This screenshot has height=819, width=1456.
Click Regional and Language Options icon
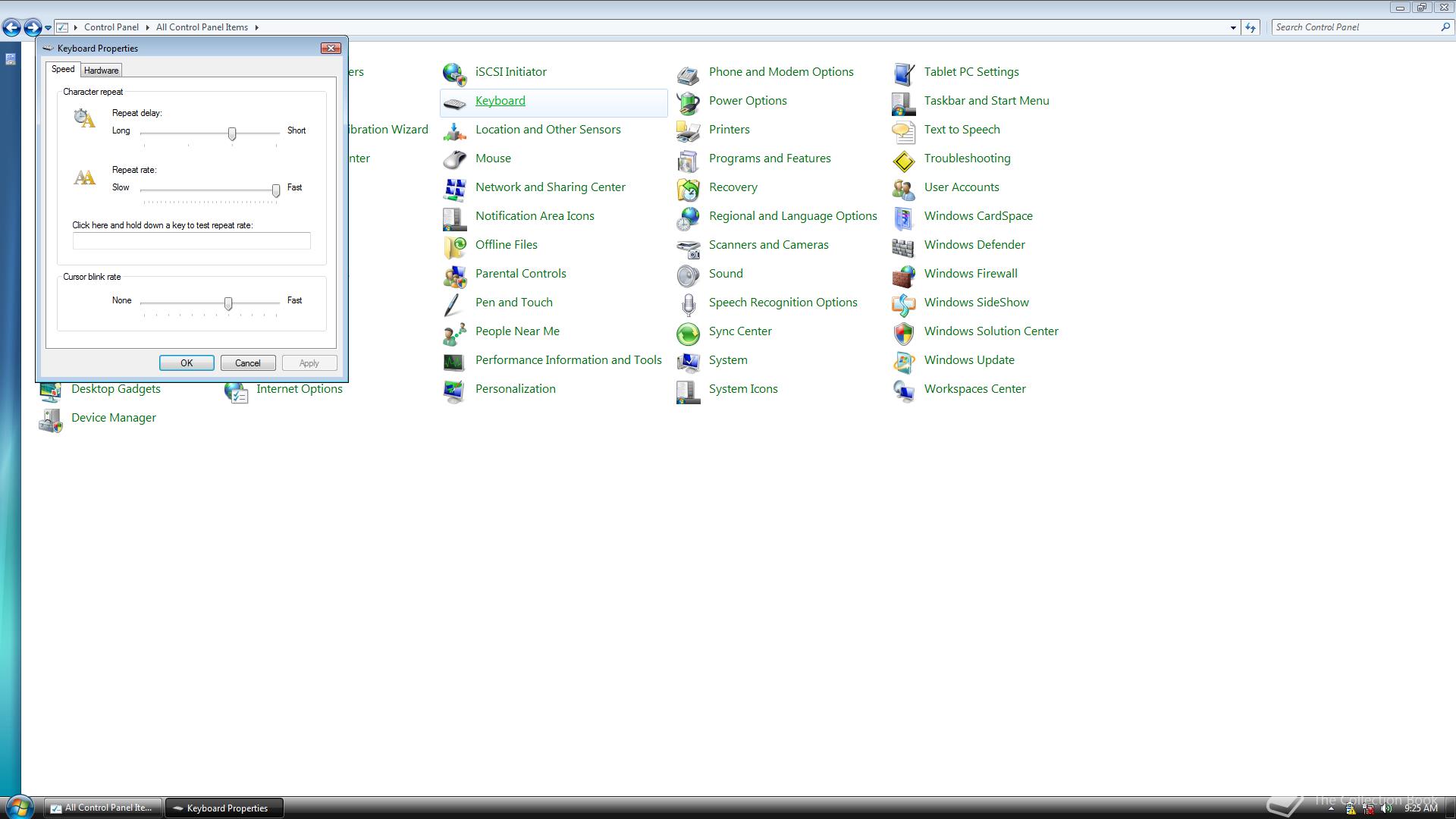[688, 217]
